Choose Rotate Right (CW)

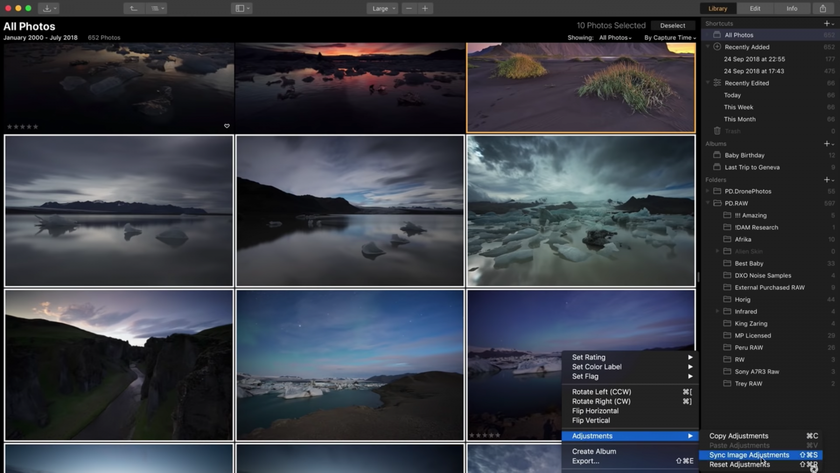631,401
